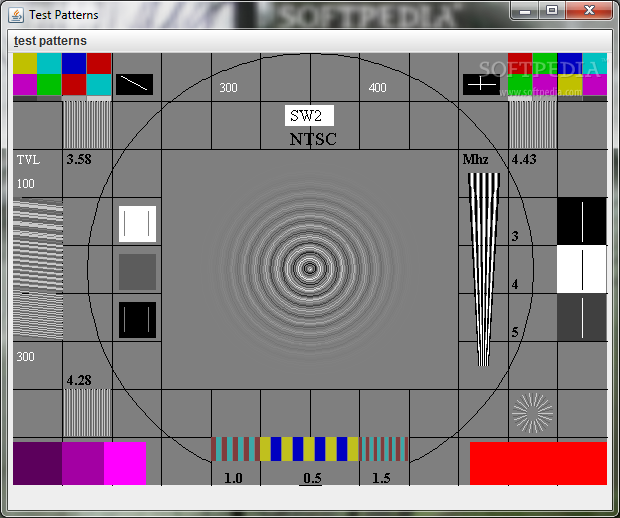This screenshot has width=620, height=518.
Task: Click the green square in top-left color grid
Action: point(49,85)
